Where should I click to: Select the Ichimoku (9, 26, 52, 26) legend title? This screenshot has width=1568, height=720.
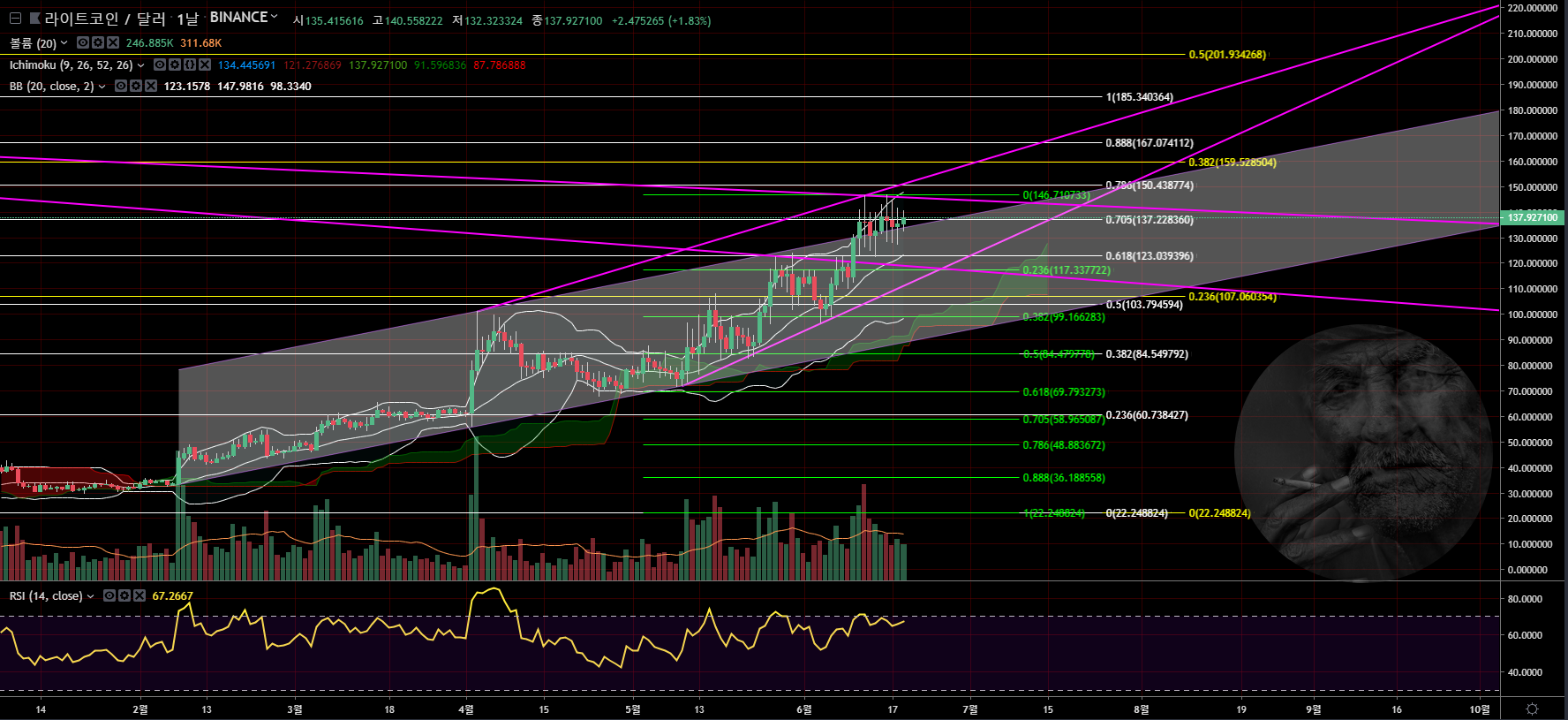(72, 64)
